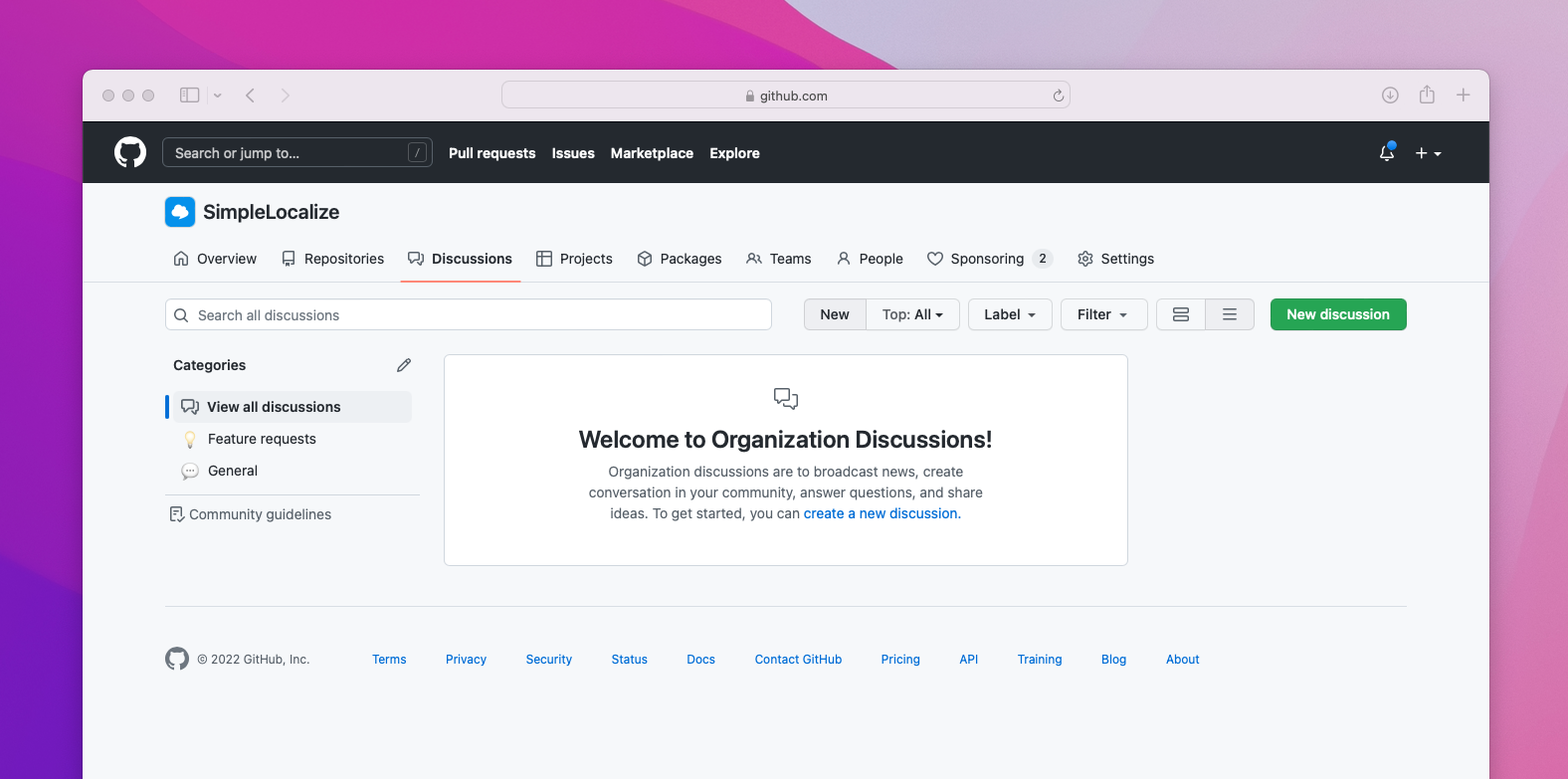Viewport: 1568px width, 779px height.
Task: Open the notifications bell
Action: (1387, 152)
